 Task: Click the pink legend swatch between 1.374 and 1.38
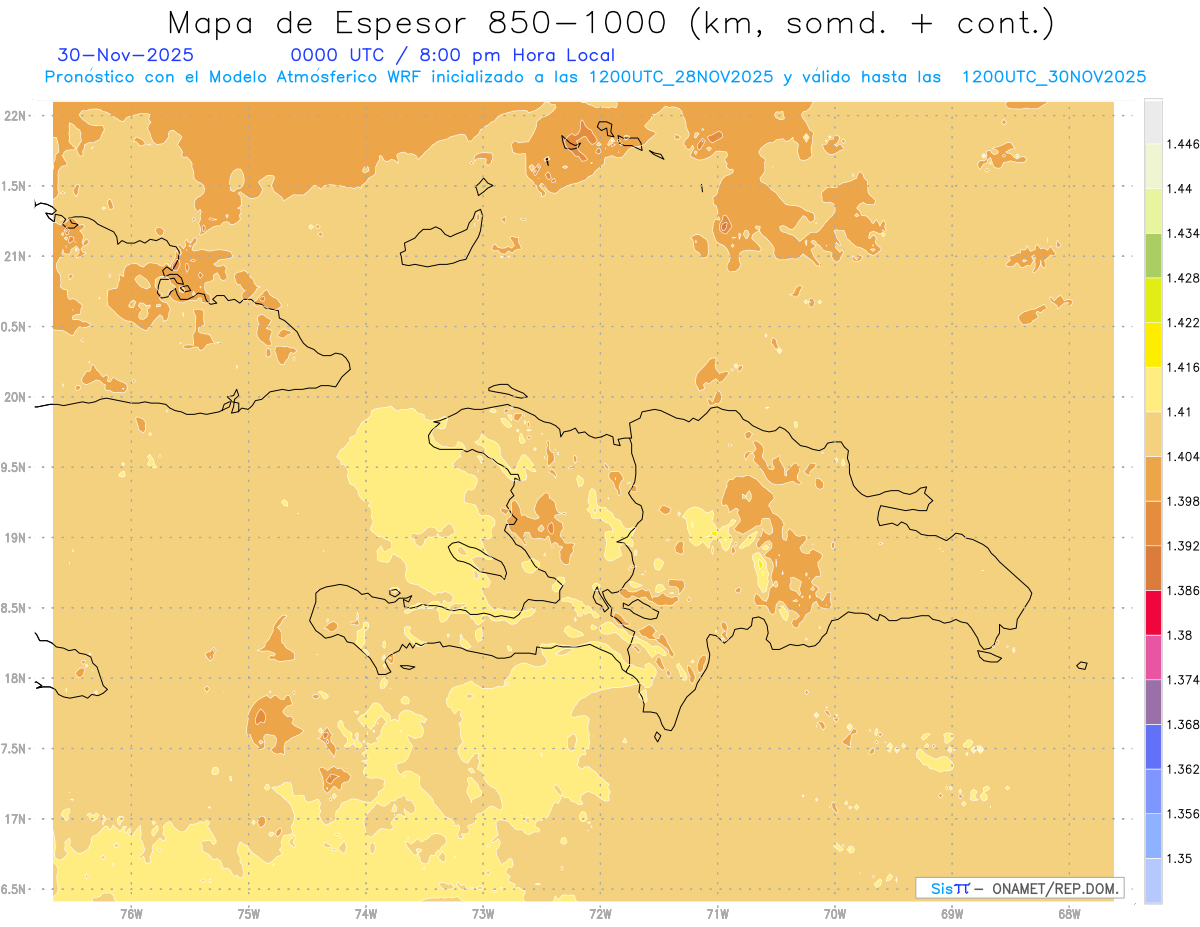coord(1153,658)
